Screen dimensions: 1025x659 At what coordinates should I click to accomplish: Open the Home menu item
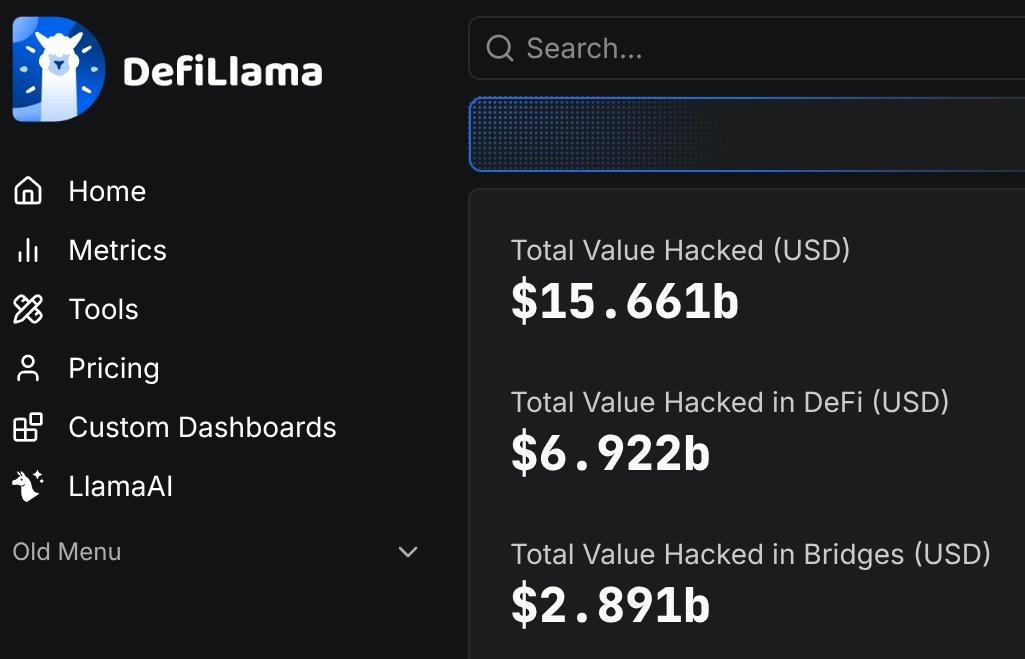(107, 192)
